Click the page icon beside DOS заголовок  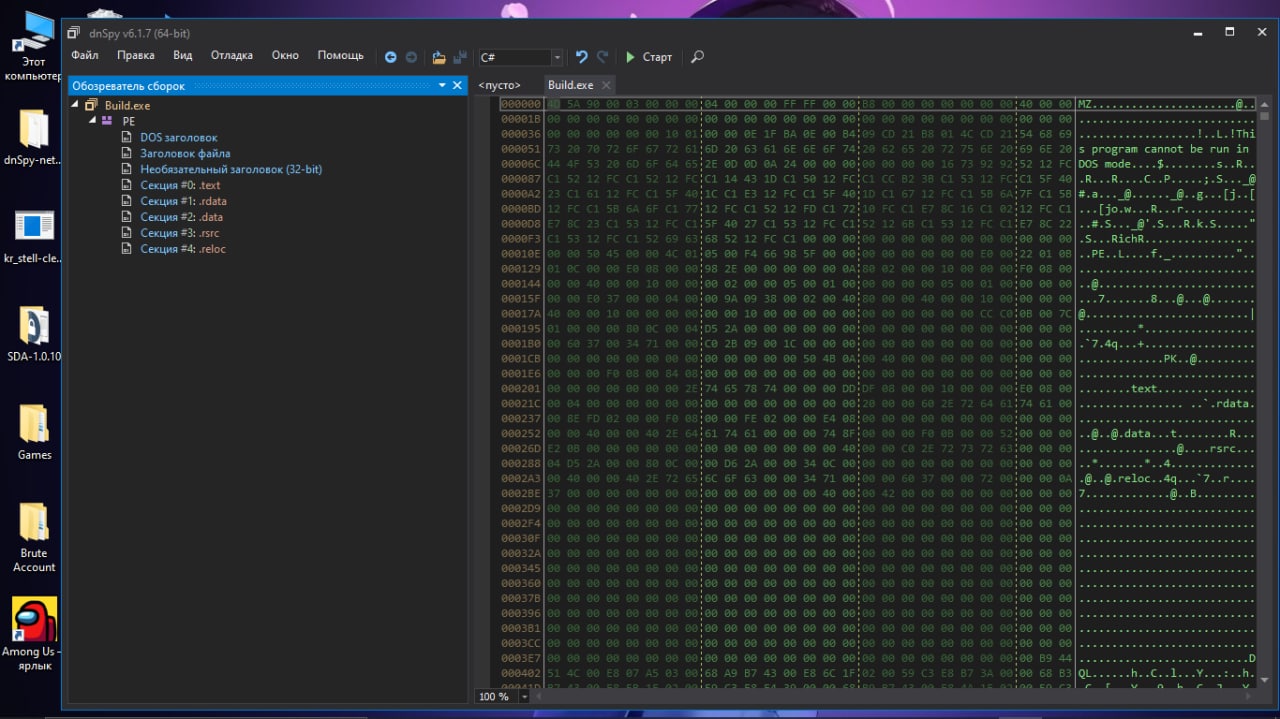127,137
